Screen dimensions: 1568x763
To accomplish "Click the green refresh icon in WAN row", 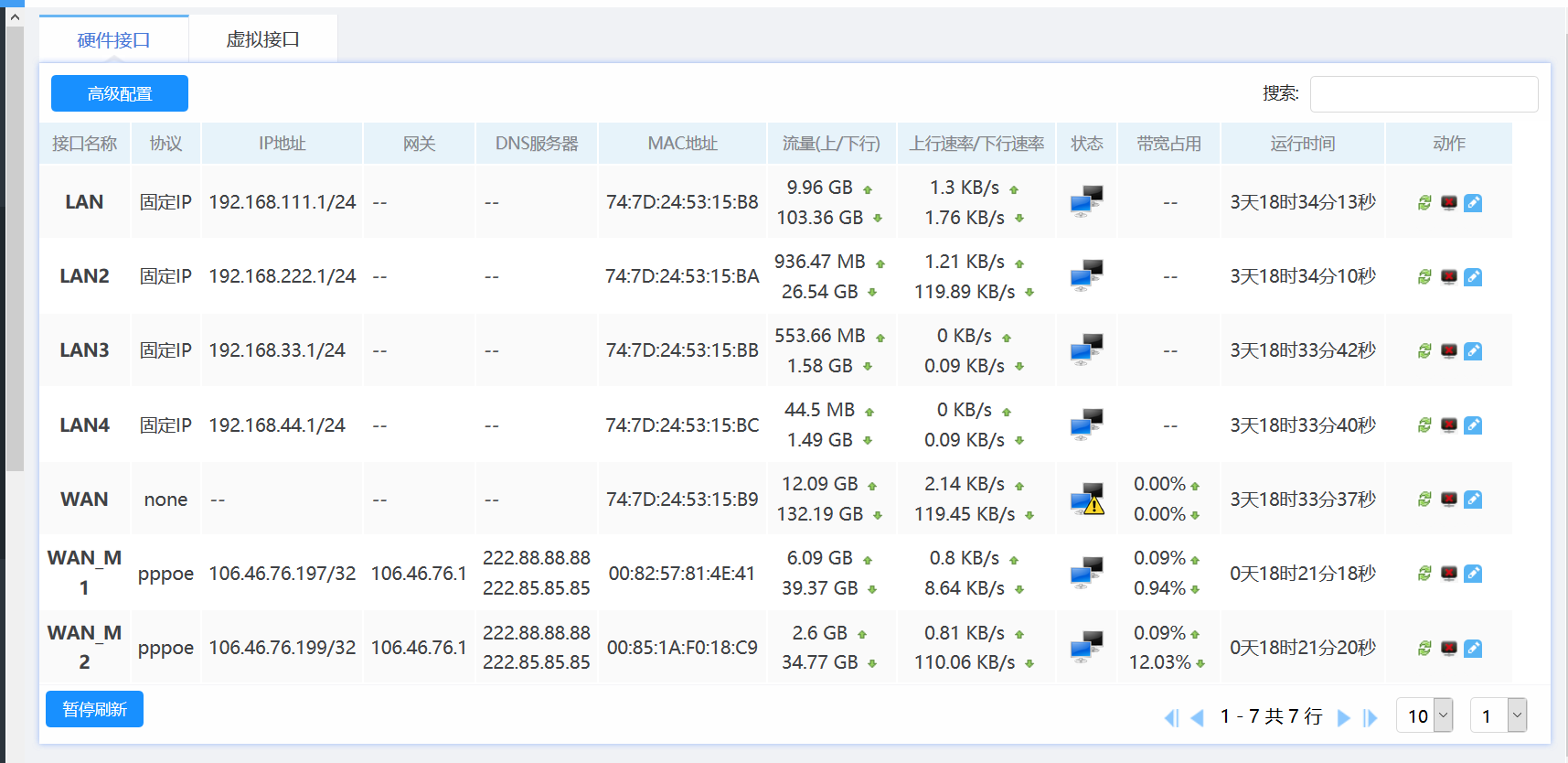I will click(1424, 500).
